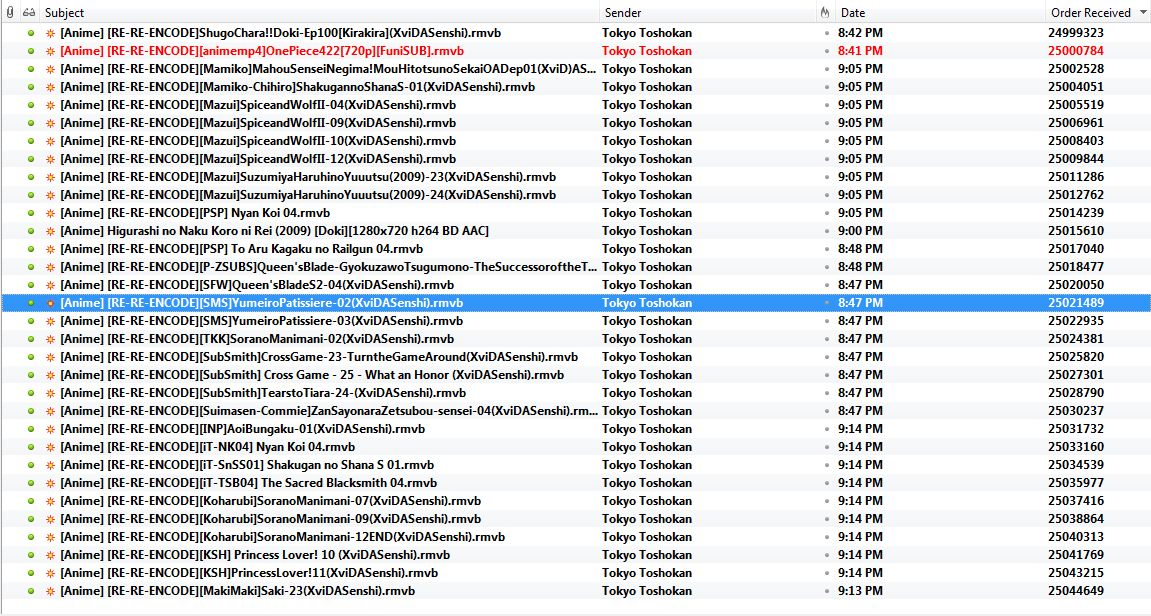Click the star icon beside To Aru Kagaku no Railgun 04
This screenshot has height=616, width=1151.
tap(51, 249)
